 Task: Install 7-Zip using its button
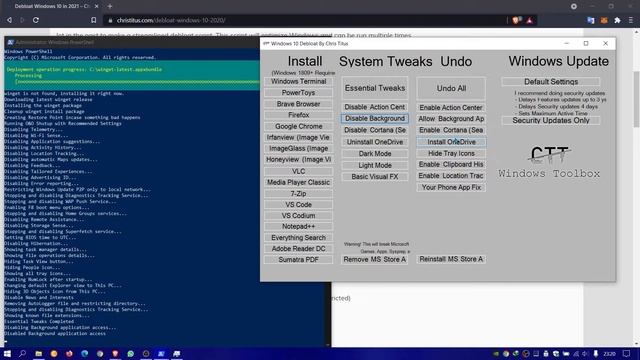point(298,193)
